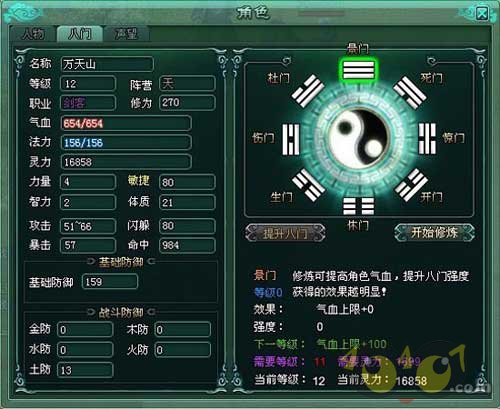The width and height of the screenshot is (500, 409).
Task: Select the 景门 trigram at top
Action: click(359, 70)
